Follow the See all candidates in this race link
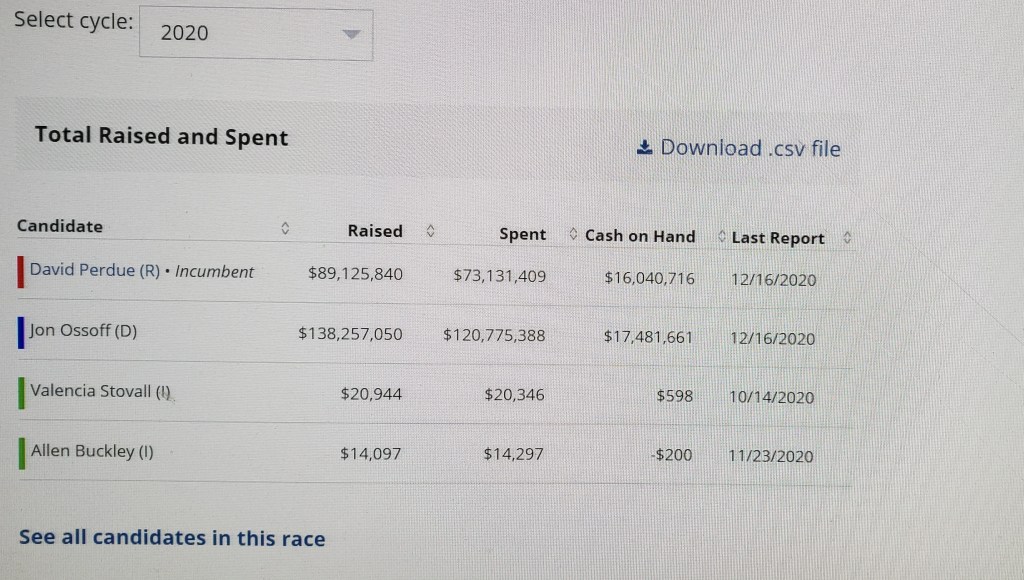This screenshot has width=1024, height=580. point(172,538)
